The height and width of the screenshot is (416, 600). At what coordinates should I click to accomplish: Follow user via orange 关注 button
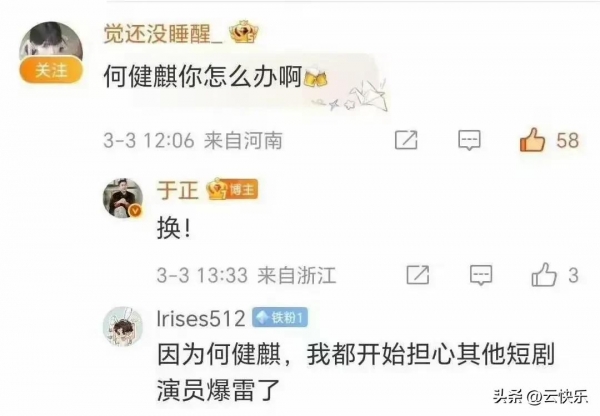pyautogui.click(x=51, y=70)
